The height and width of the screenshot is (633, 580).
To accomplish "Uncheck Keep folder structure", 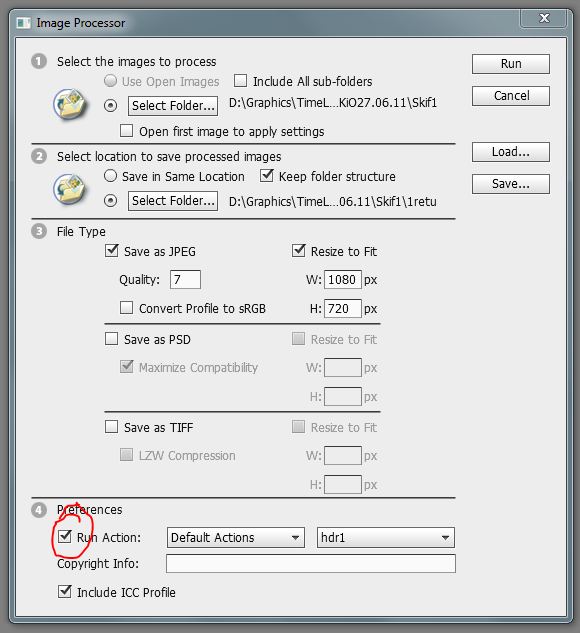I will (x=266, y=176).
